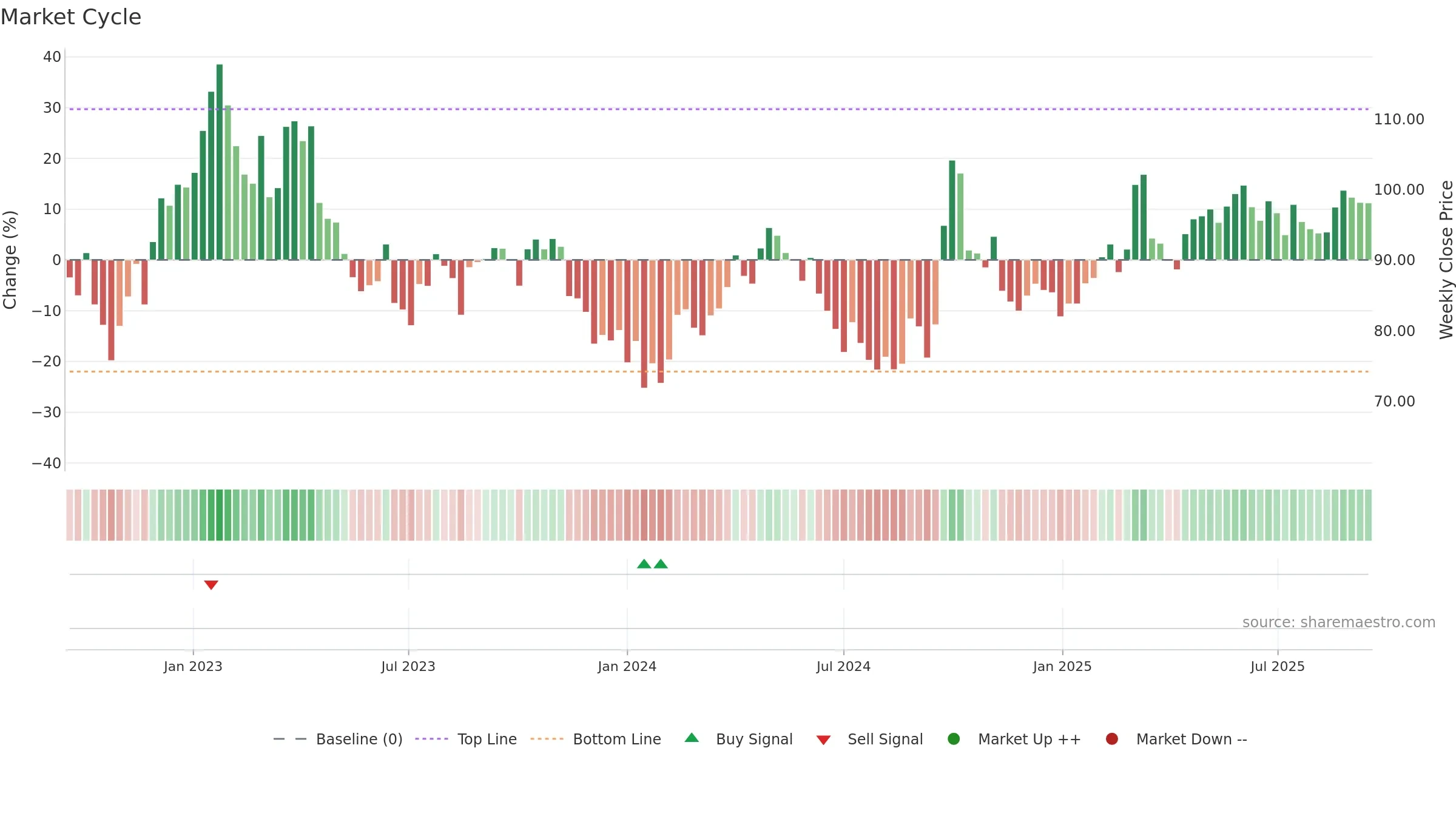Click the green Market Up circle icon
Viewport: 1456px width, 819px height.
click(x=954, y=739)
